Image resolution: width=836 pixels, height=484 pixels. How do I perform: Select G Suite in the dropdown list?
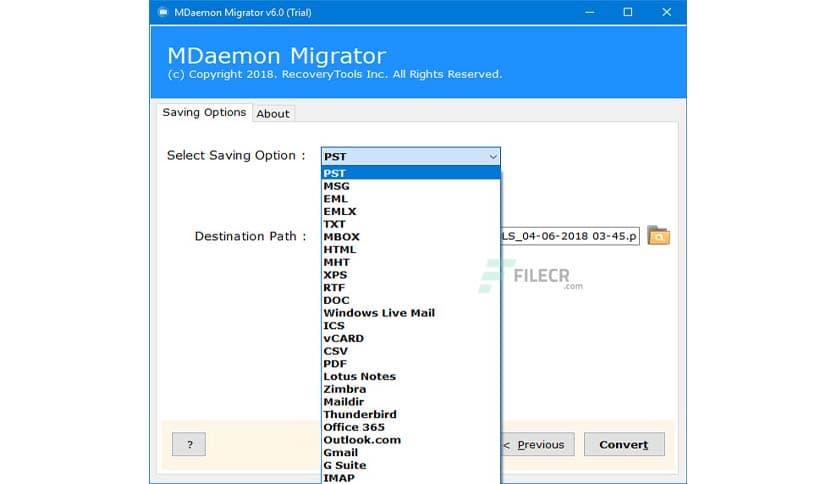tap(411, 465)
